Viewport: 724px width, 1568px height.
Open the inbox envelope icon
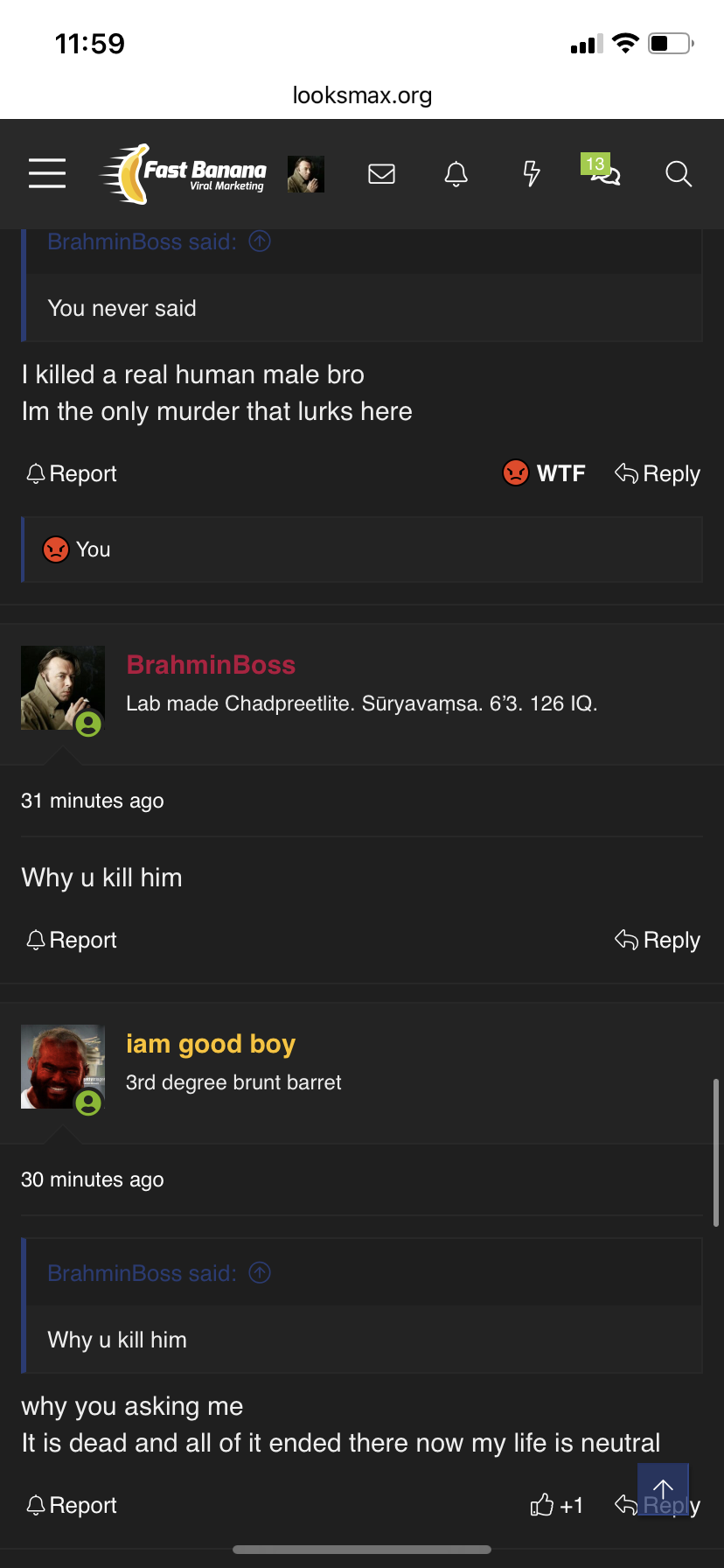381,174
